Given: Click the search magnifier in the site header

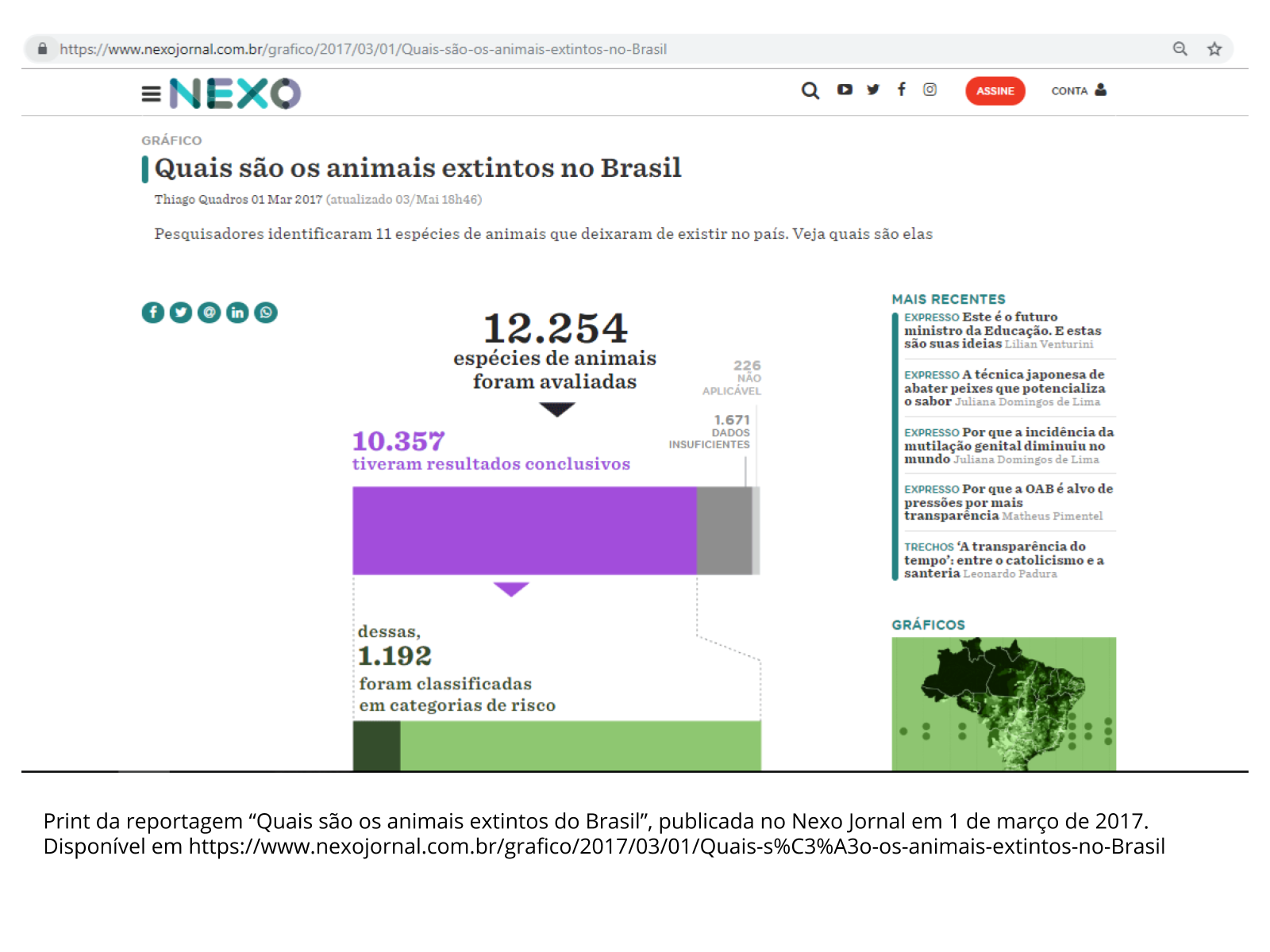Looking at the screenshot, I should point(810,90).
